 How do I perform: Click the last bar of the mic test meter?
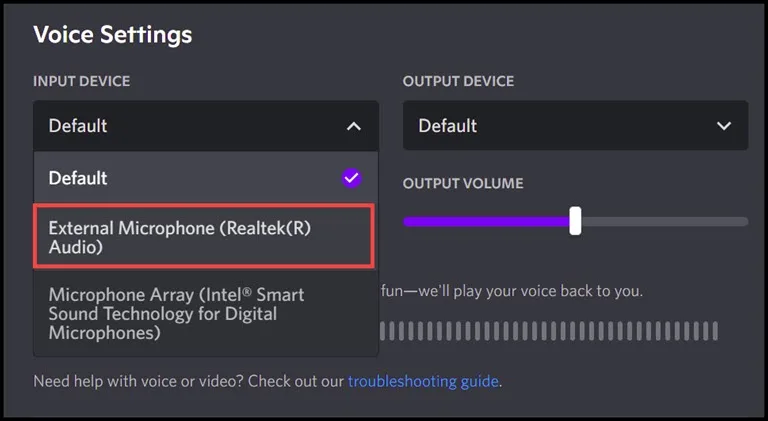tap(715, 331)
